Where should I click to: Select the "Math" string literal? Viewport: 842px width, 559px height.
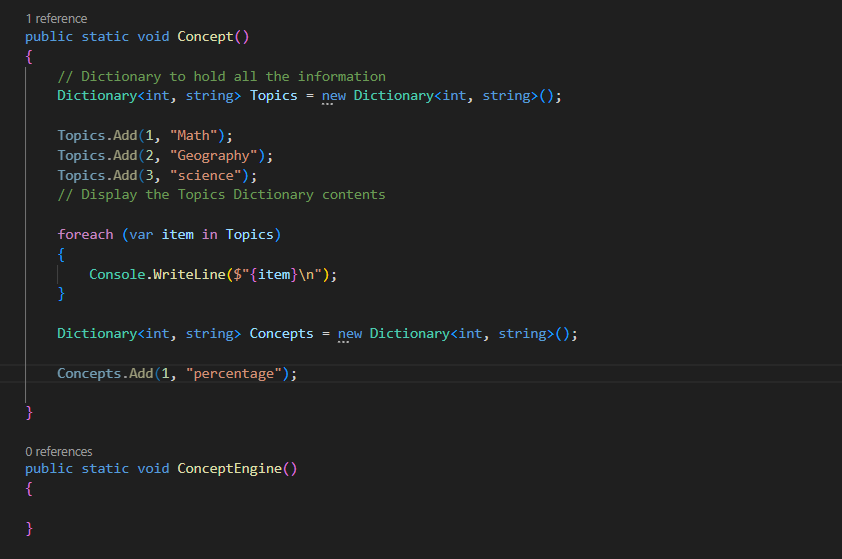(196, 135)
